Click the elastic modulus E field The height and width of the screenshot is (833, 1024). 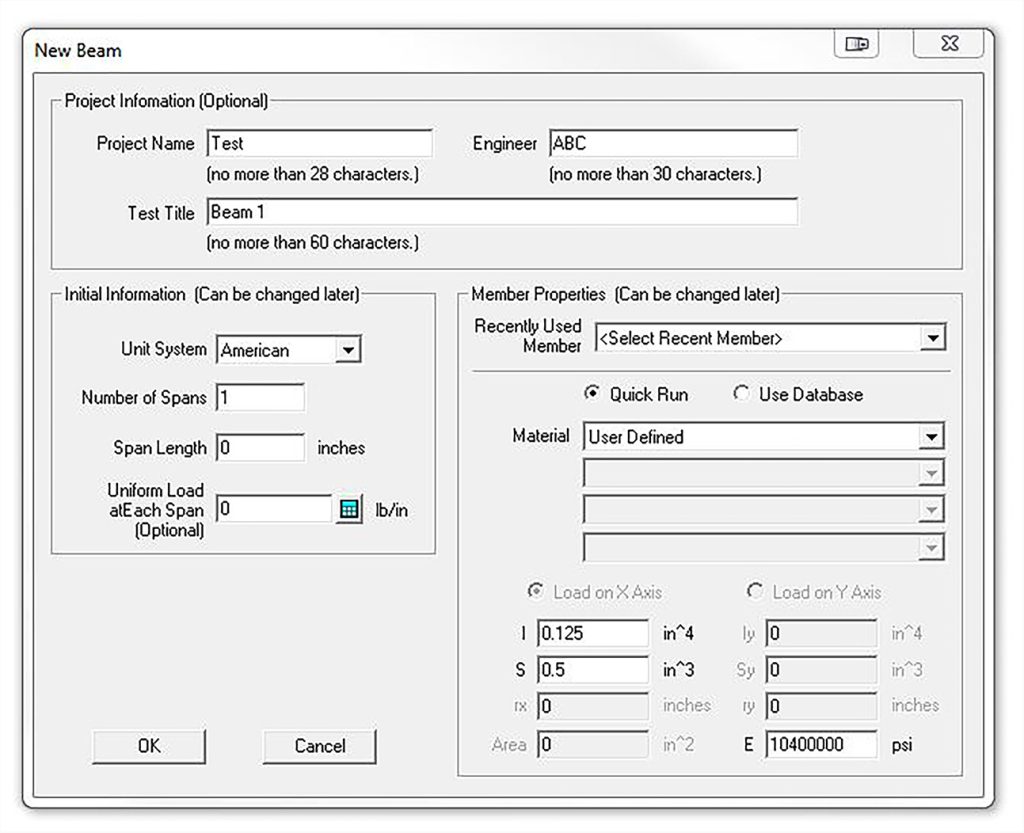[x=821, y=745]
